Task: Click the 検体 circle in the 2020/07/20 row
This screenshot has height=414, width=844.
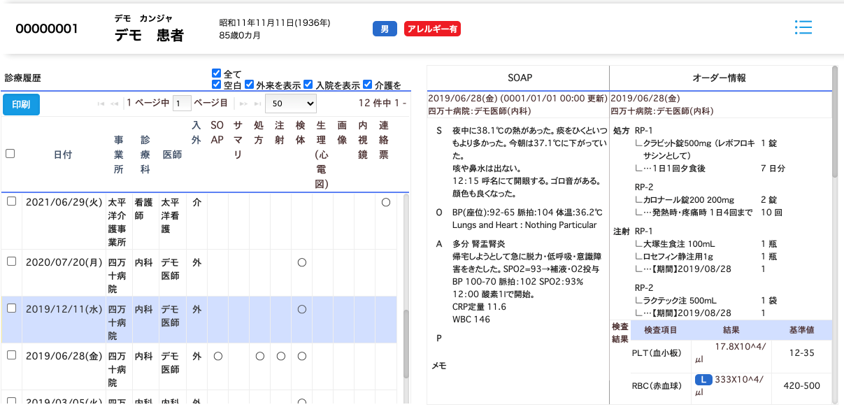Action: 301,262
